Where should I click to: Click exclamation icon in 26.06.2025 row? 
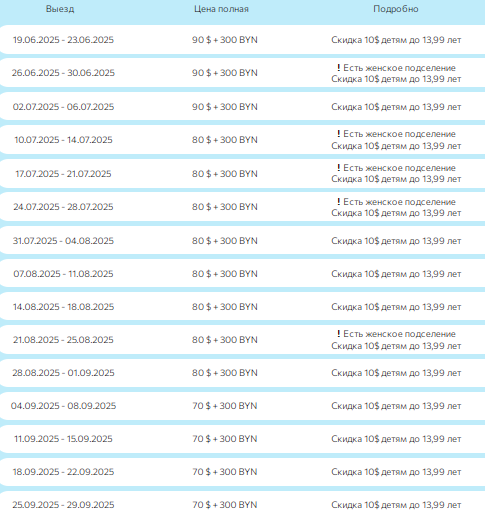click(338, 68)
